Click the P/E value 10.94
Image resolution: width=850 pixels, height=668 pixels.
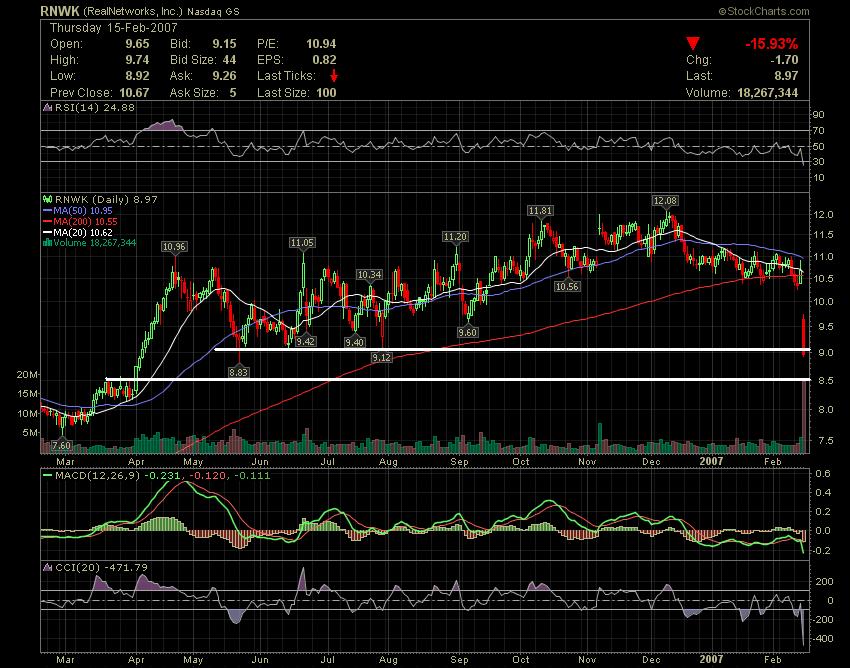point(321,44)
